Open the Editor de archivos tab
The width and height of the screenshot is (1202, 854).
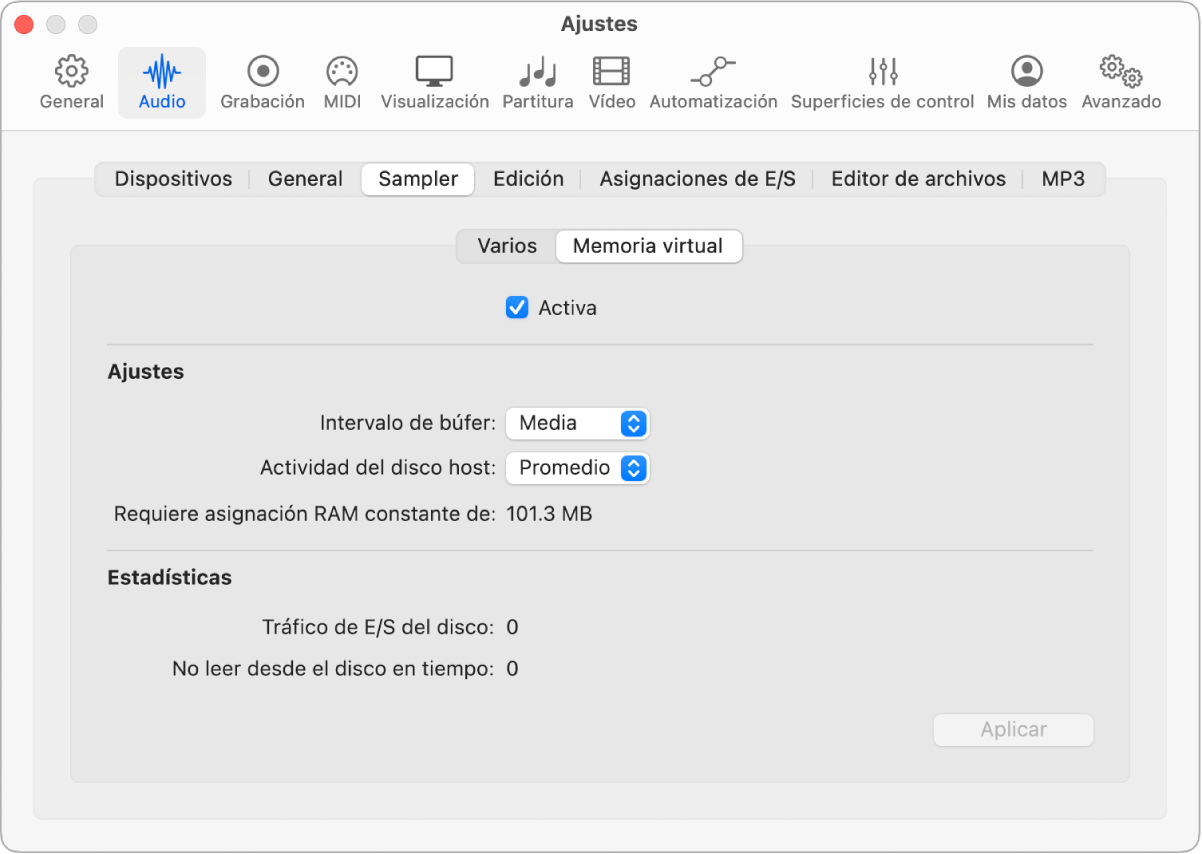pos(918,179)
